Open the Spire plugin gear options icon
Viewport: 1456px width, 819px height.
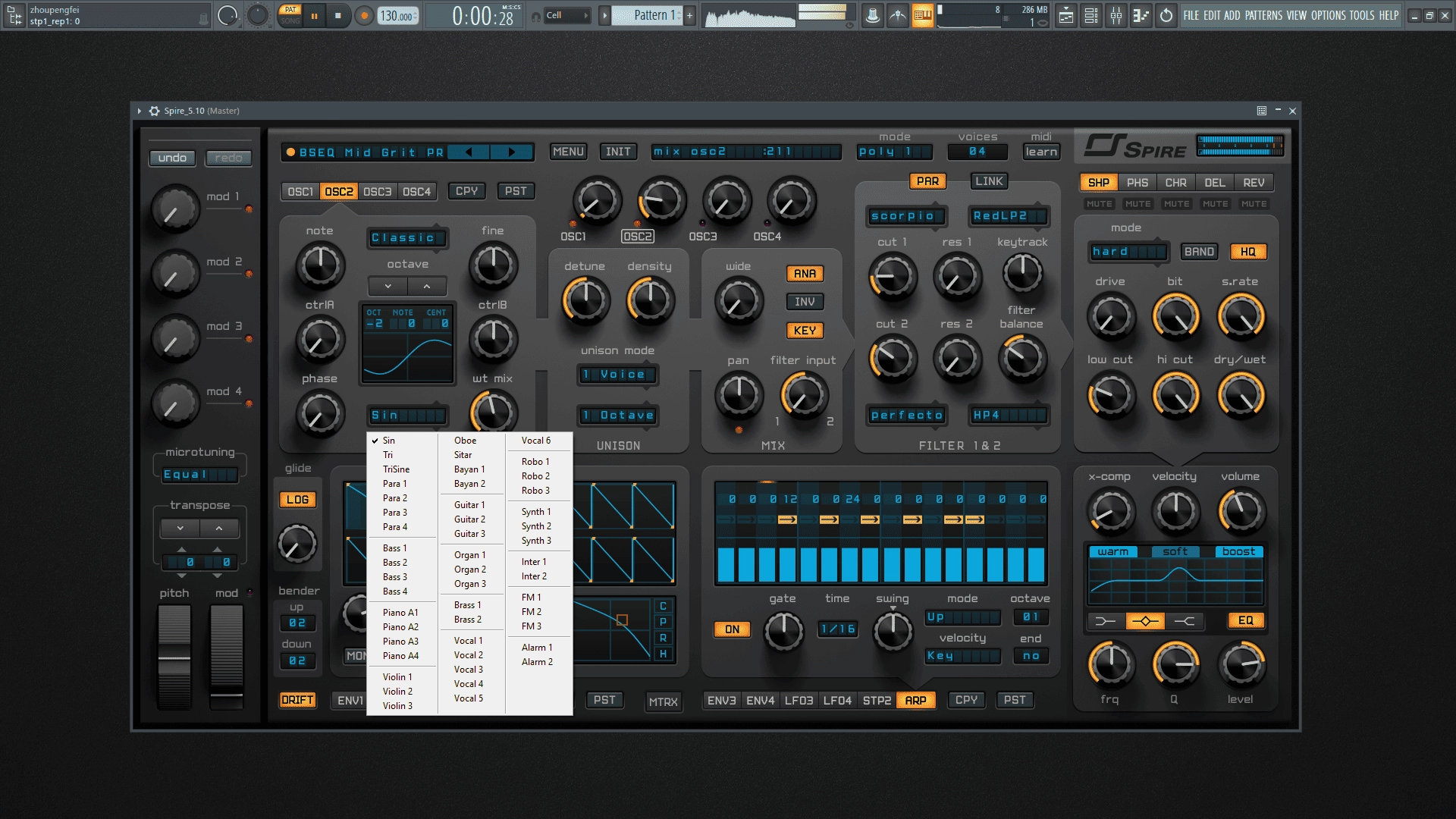pyautogui.click(x=155, y=111)
